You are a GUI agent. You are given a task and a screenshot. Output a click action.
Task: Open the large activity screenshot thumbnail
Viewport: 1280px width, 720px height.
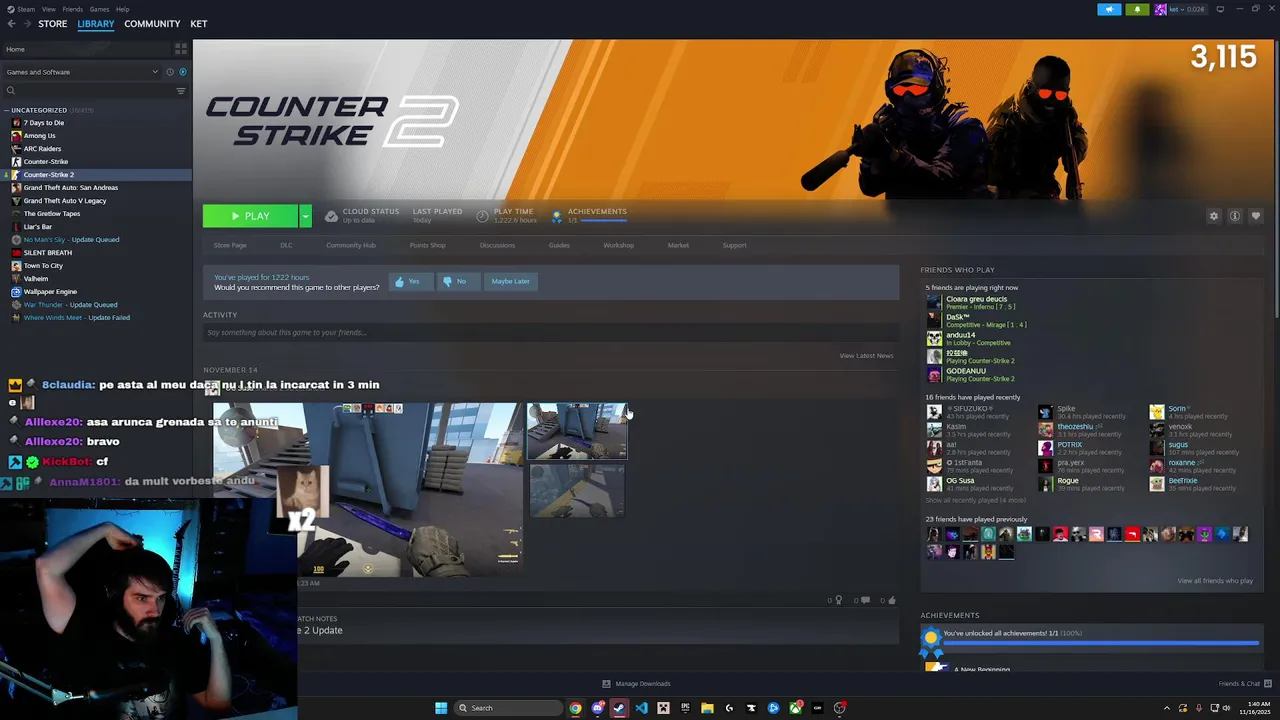pyautogui.click(x=366, y=490)
